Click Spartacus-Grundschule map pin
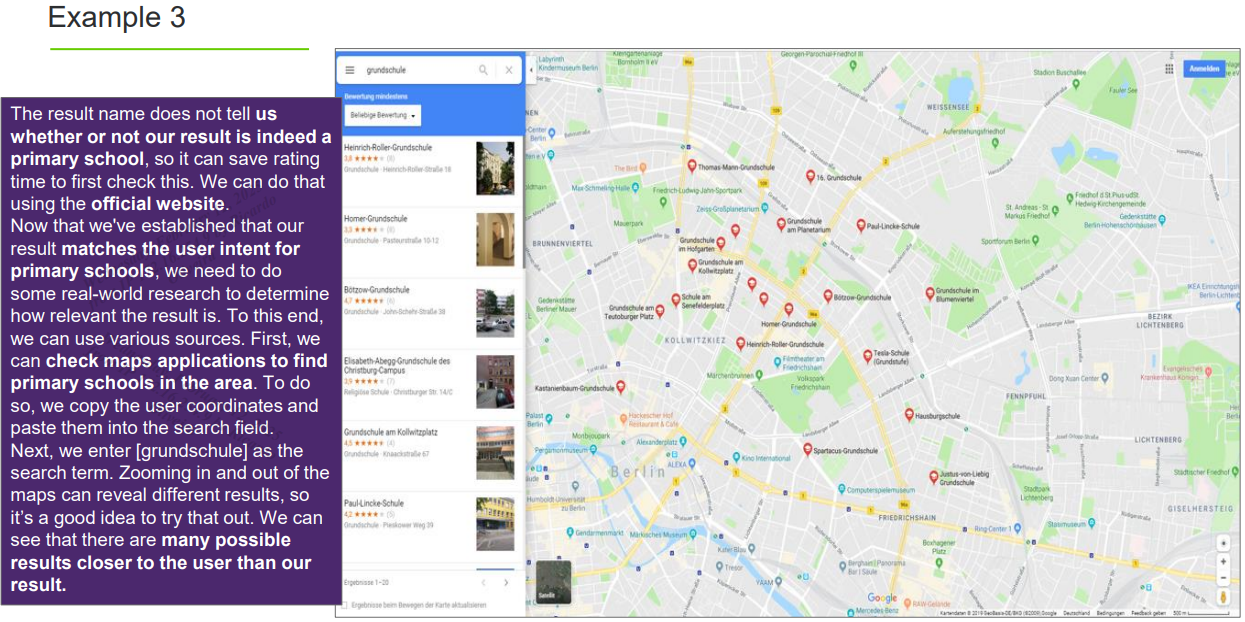1245x622 pixels. (806, 449)
